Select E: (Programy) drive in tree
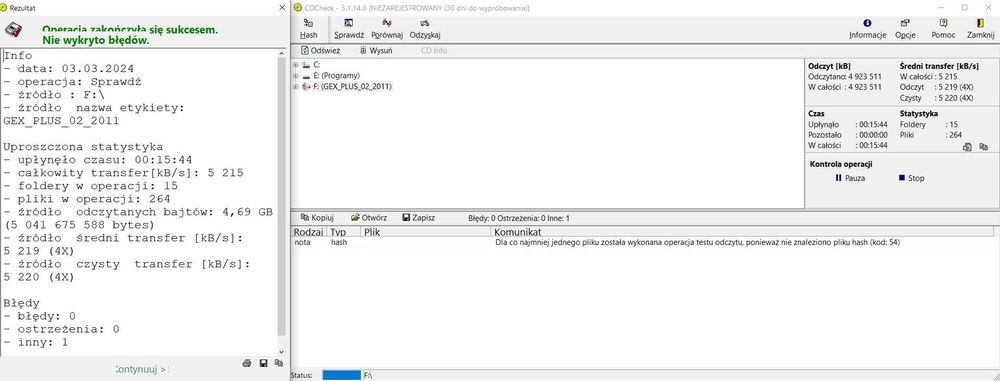Viewport: 1000px width, 381px height. (x=331, y=75)
